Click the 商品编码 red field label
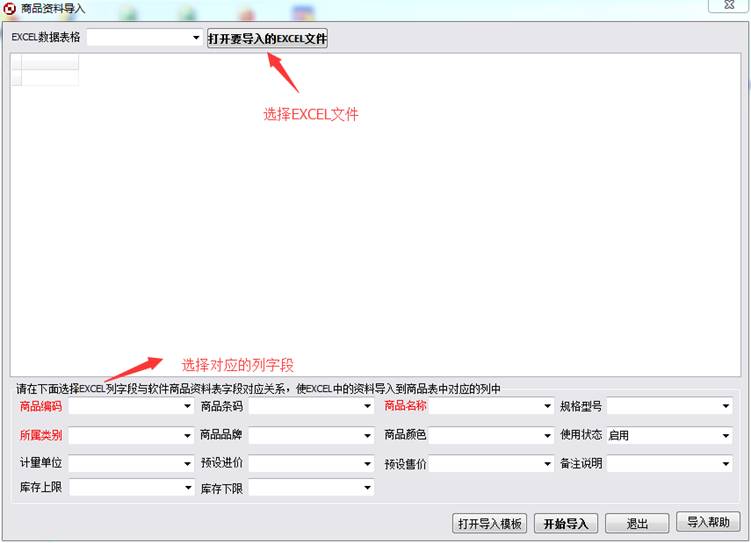Screen dimensions: 751x543 click(x=41, y=407)
